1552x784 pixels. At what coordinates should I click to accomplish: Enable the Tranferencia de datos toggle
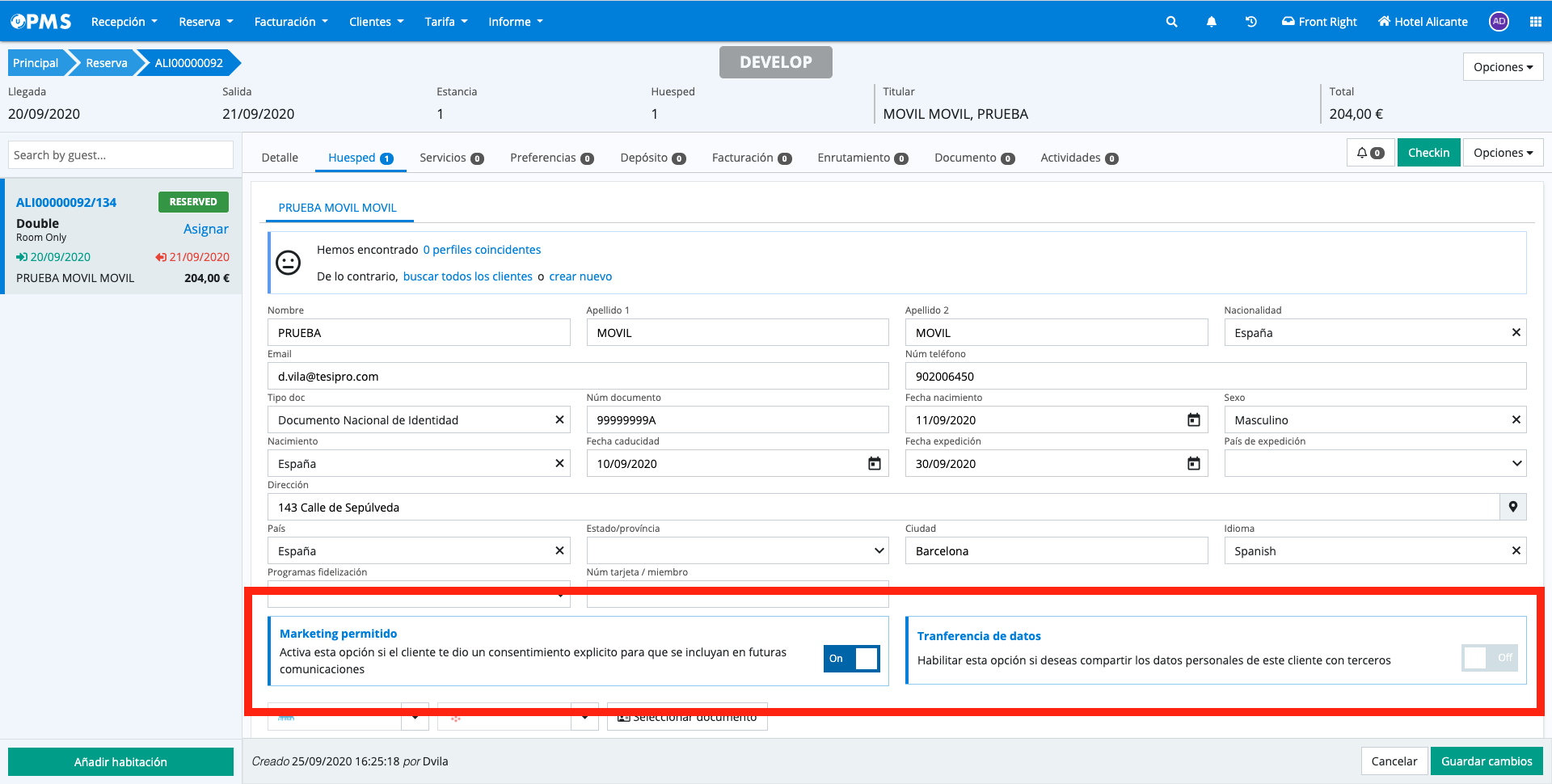[1489, 658]
